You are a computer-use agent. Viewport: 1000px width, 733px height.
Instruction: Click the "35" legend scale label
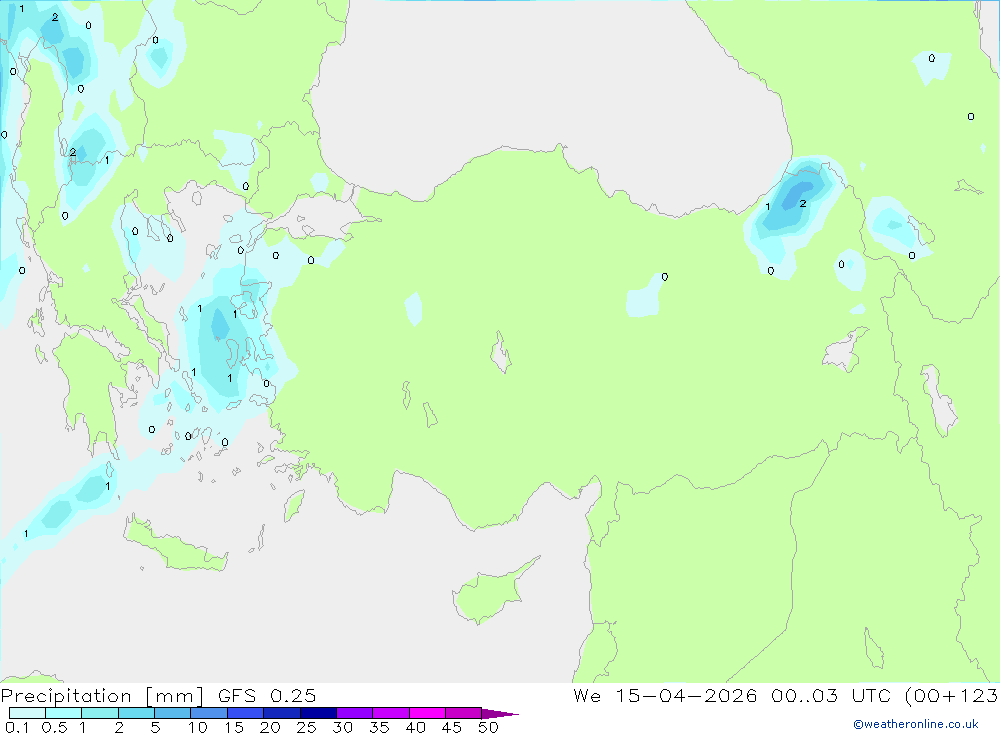(x=379, y=727)
